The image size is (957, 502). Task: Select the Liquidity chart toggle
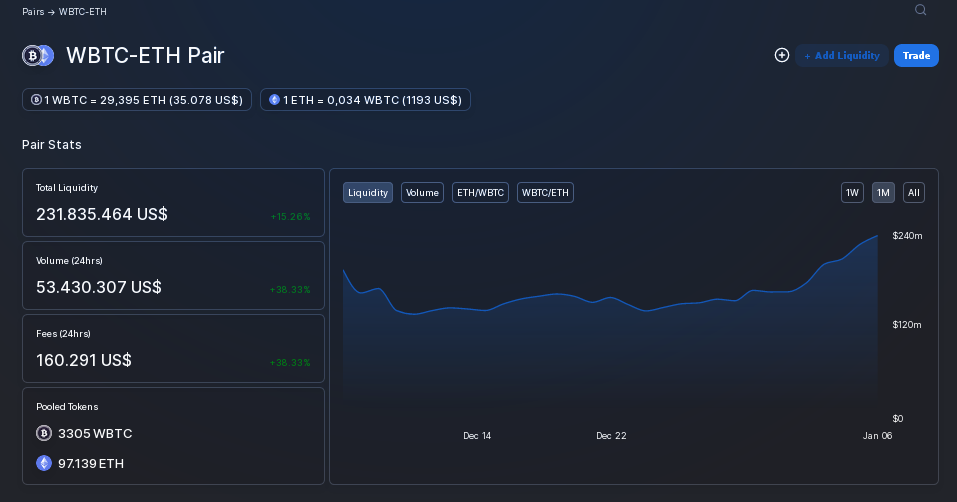(x=368, y=193)
